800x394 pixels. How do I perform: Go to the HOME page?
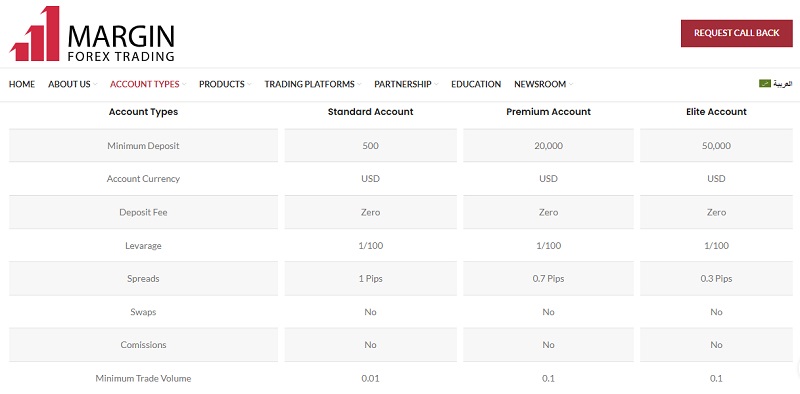pyautogui.click(x=22, y=84)
